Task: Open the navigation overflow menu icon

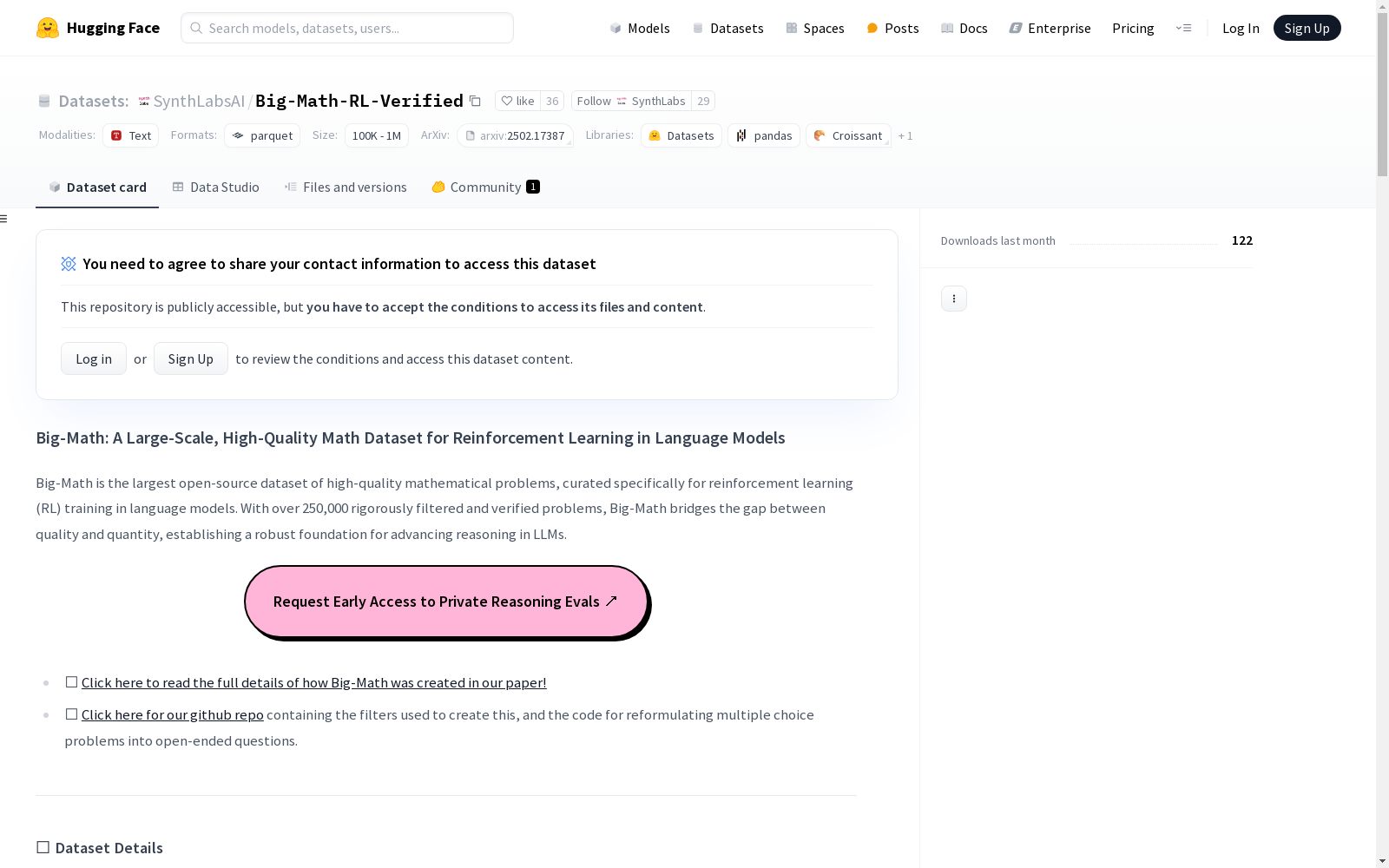Action: [1183, 28]
